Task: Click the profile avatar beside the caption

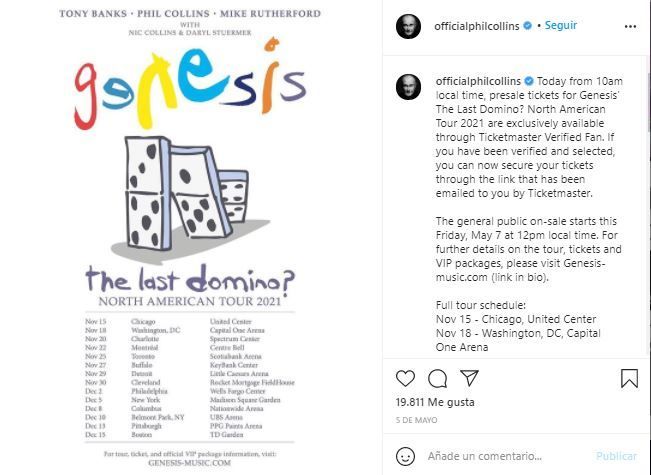Action: coord(408,86)
